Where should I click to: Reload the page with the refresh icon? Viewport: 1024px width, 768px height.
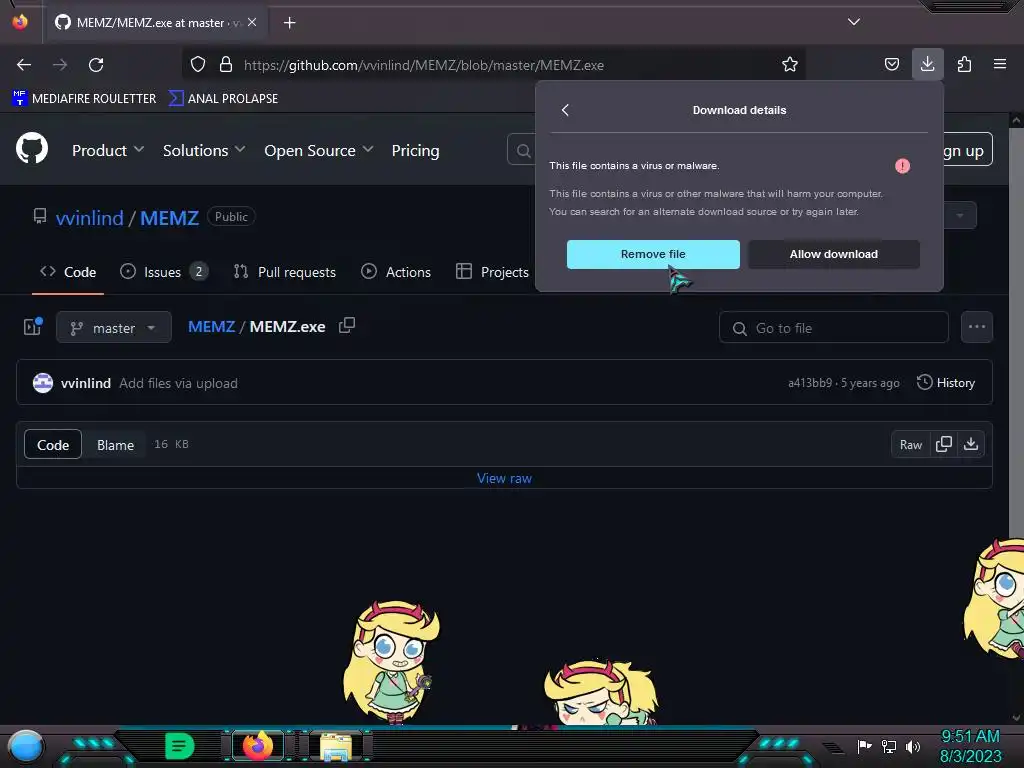pos(96,65)
